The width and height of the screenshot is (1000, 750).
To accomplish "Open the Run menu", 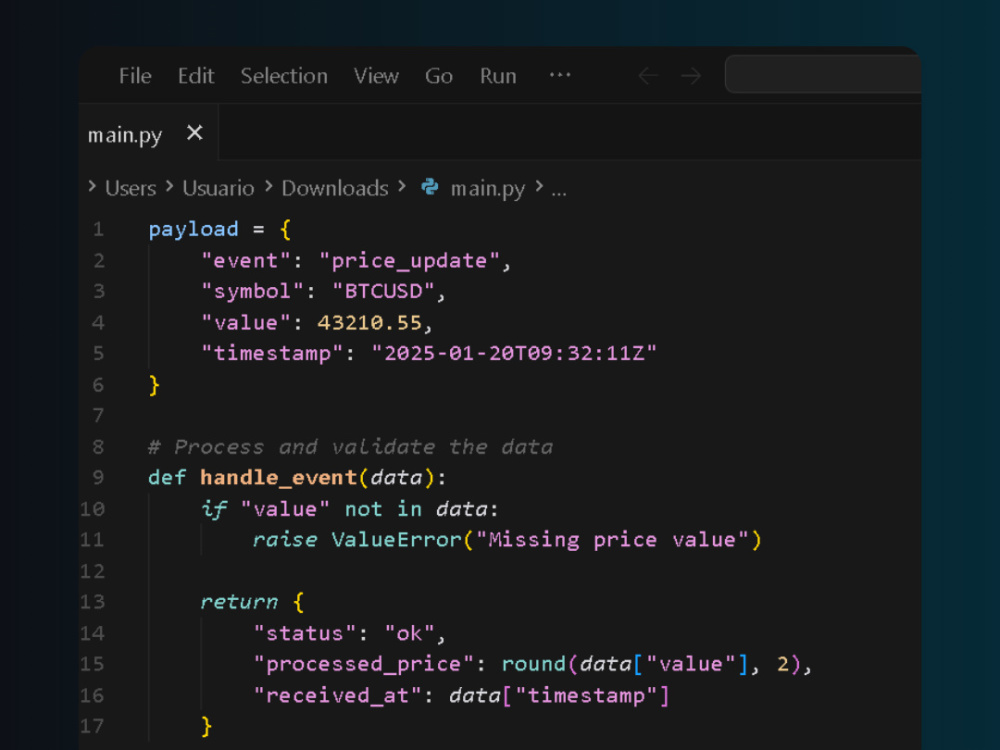I will (498, 76).
